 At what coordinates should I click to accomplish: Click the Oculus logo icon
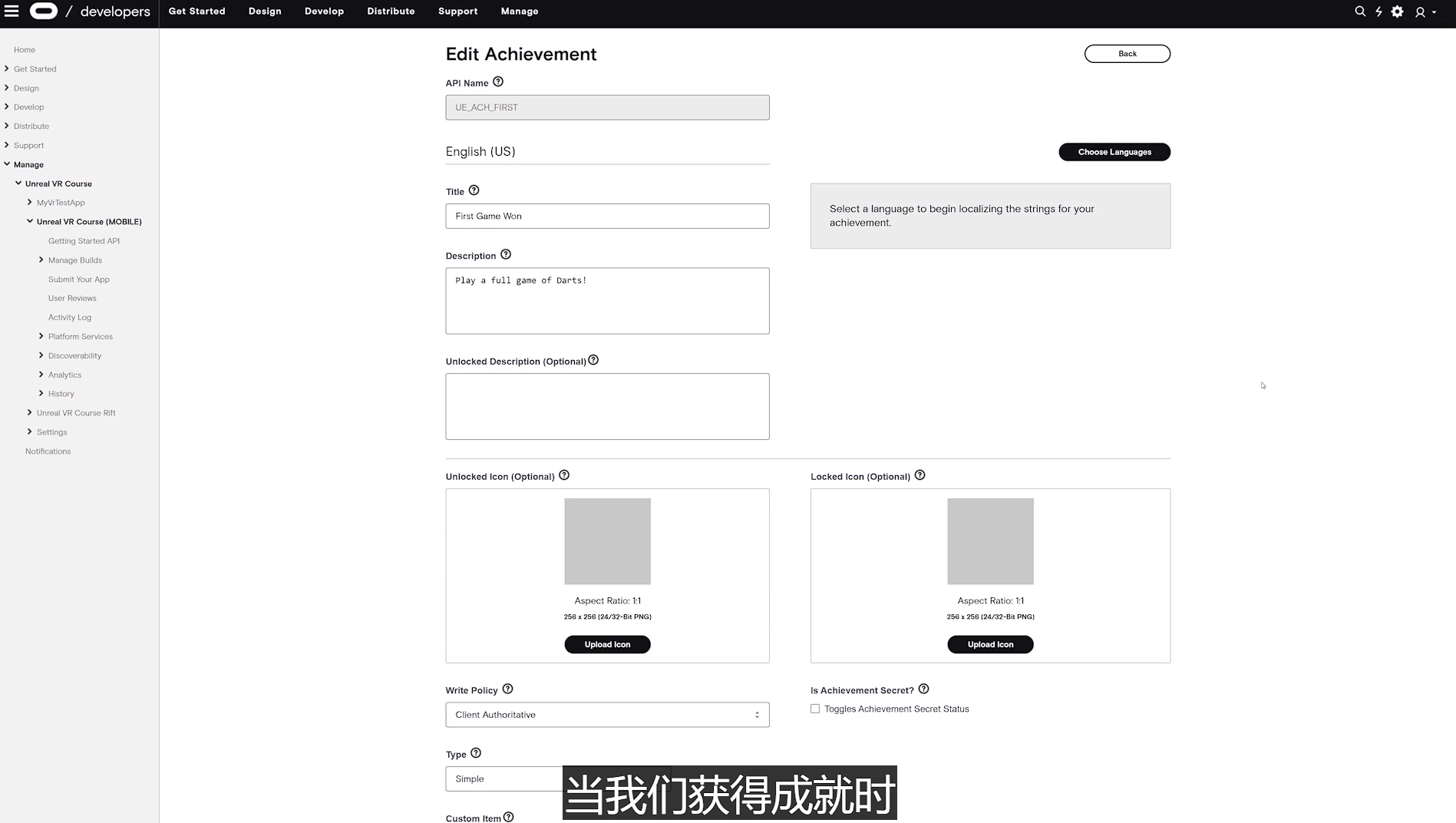click(x=44, y=11)
